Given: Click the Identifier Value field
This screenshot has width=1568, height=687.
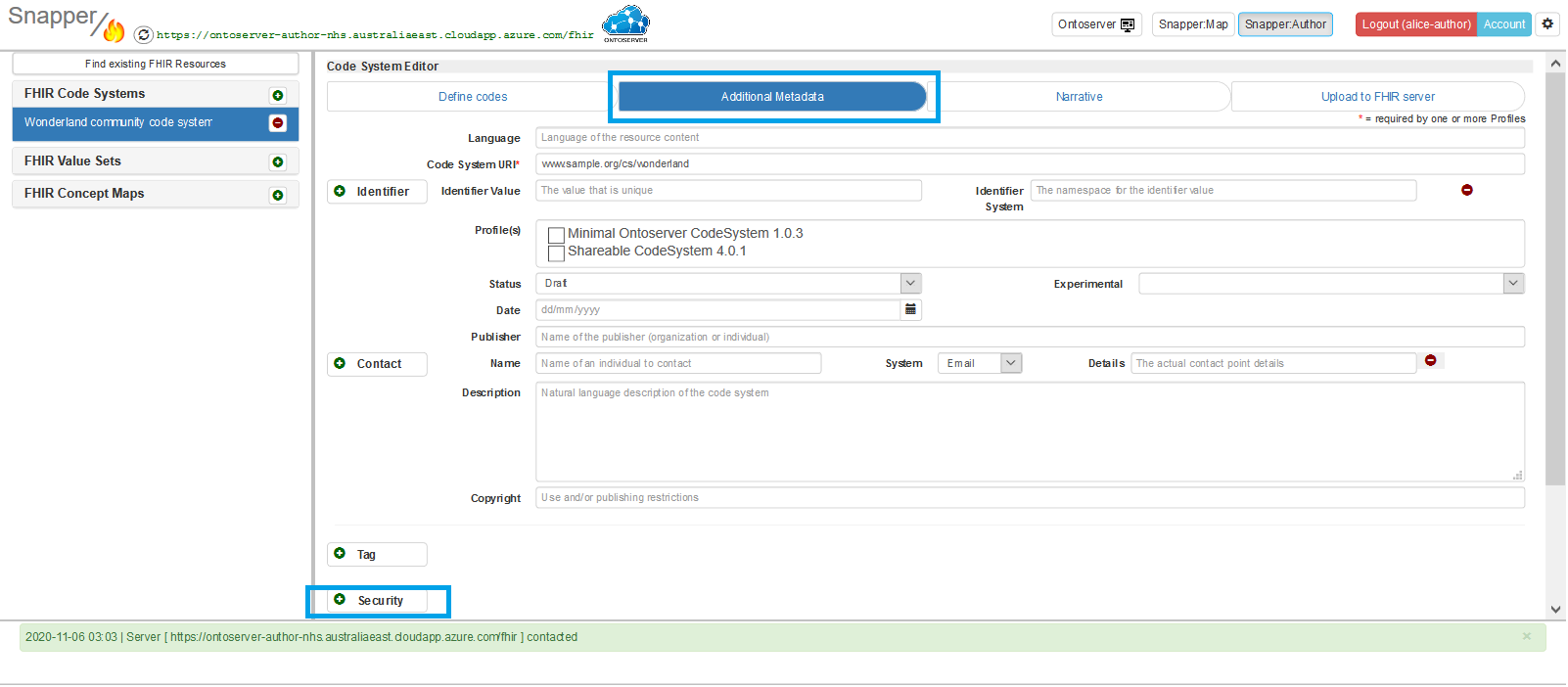Looking at the screenshot, I should coord(728,191).
